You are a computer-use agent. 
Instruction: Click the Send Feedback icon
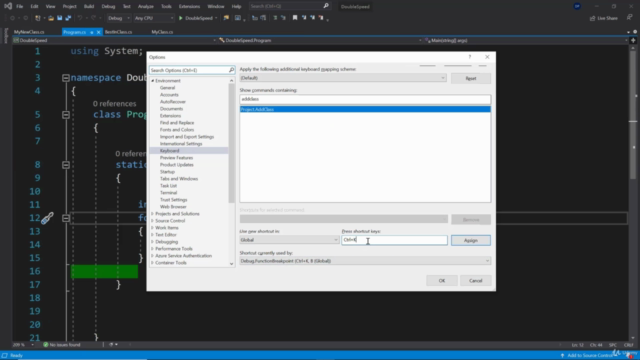pos(629,18)
